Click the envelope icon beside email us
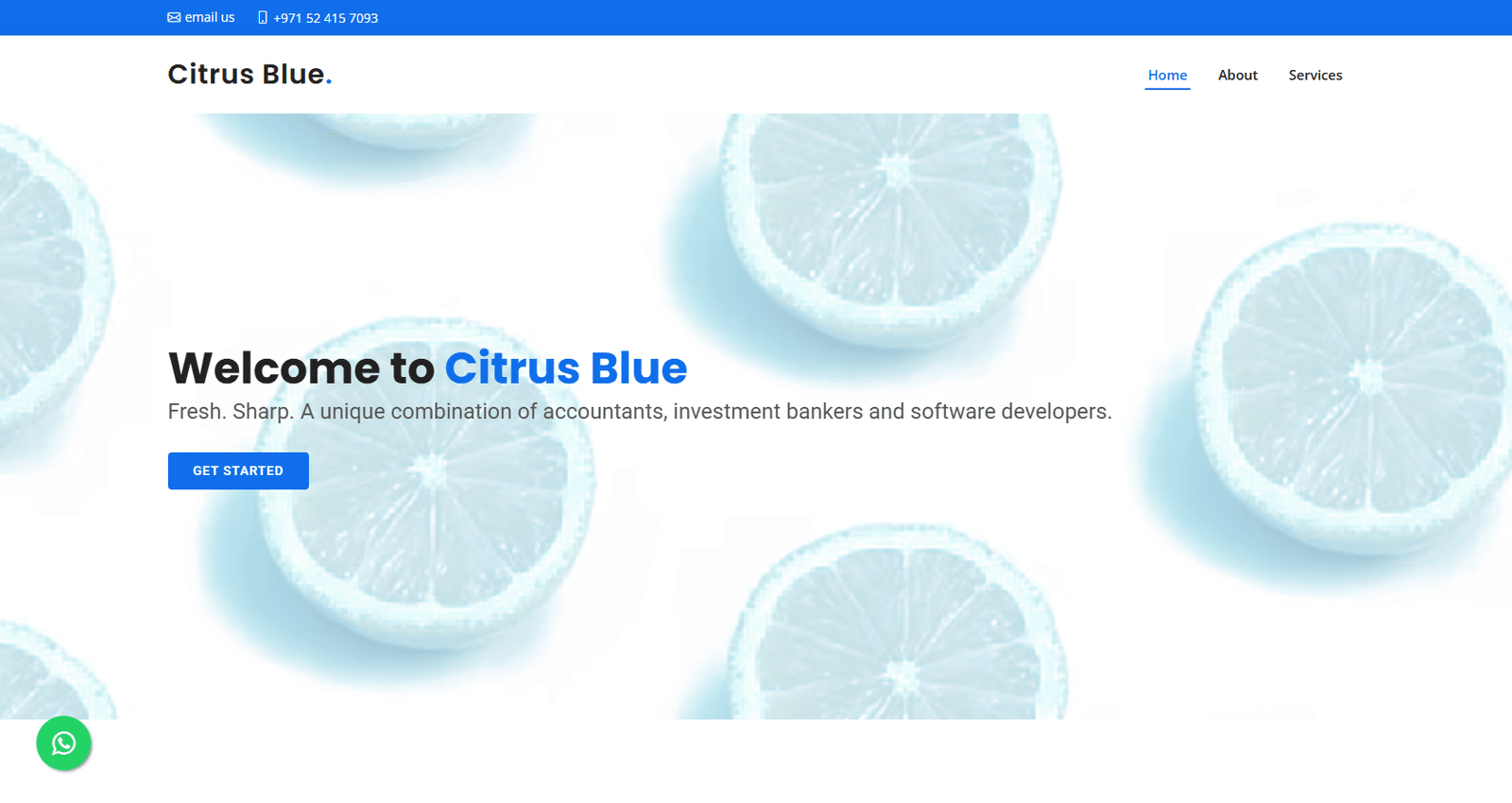This screenshot has height=803, width=1512. tap(174, 18)
